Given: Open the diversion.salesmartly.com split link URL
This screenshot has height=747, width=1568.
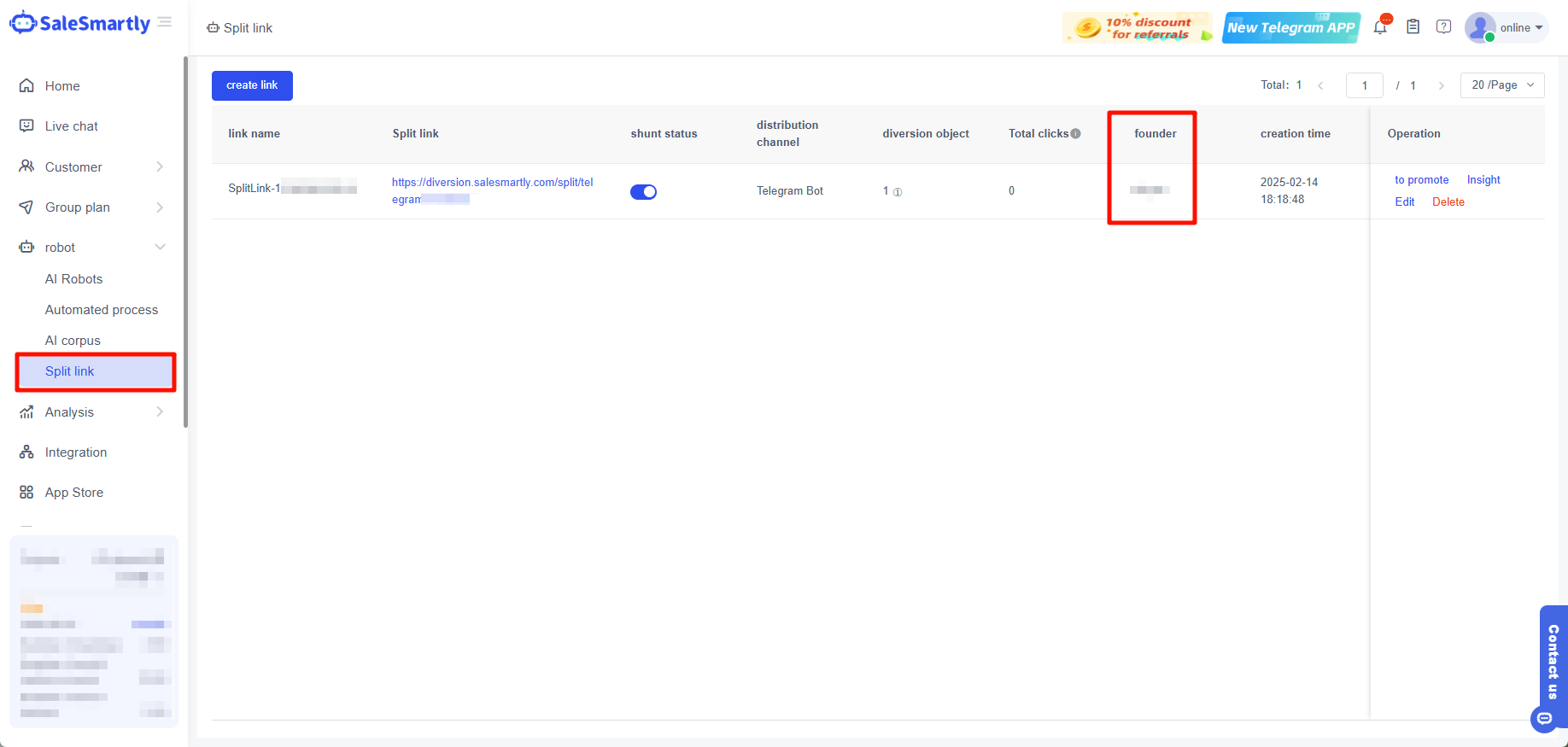Looking at the screenshot, I should pyautogui.click(x=492, y=183).
